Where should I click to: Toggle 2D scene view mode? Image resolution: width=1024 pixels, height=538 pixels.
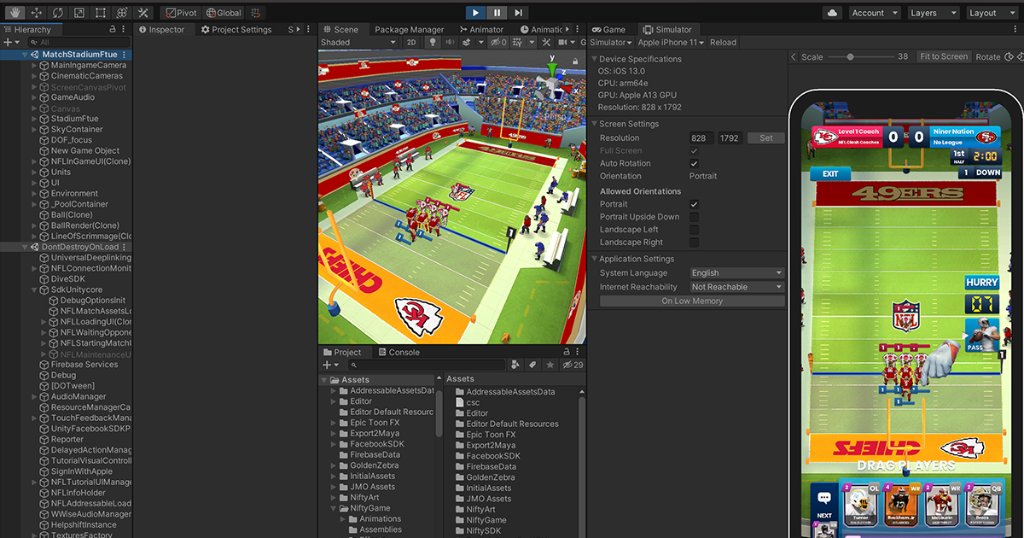point(411,42)
